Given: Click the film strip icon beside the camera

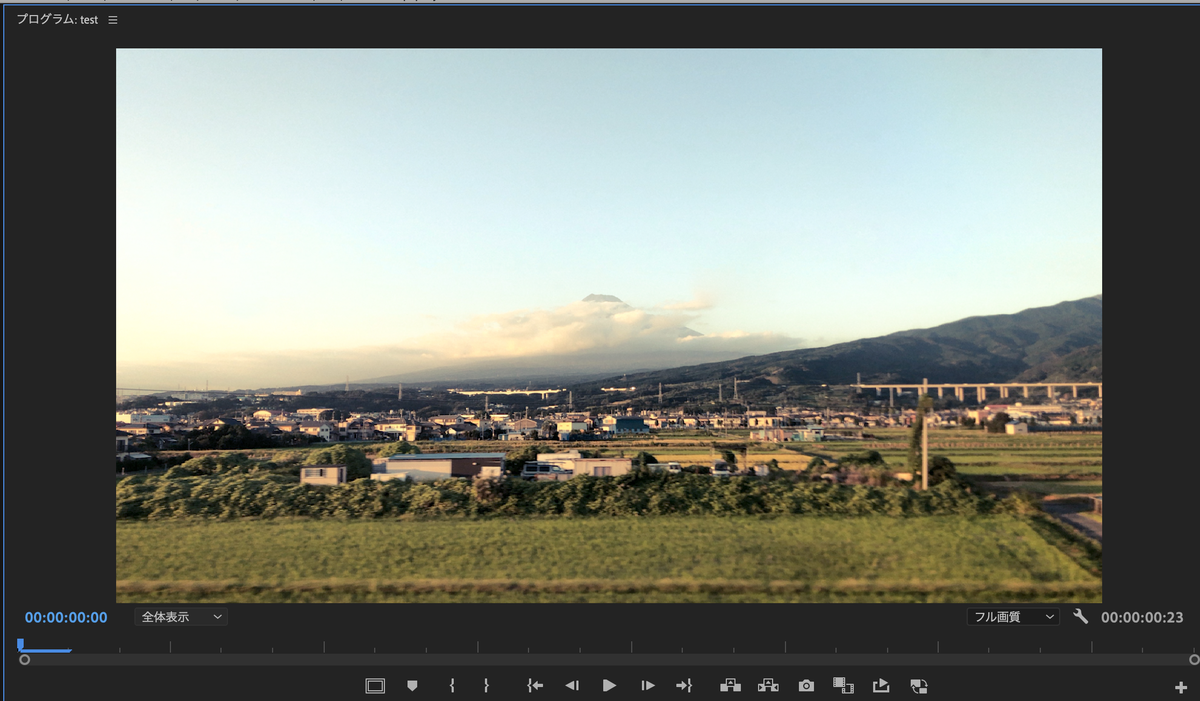Looking at the screenshot, I should click(x=843, y=686).
